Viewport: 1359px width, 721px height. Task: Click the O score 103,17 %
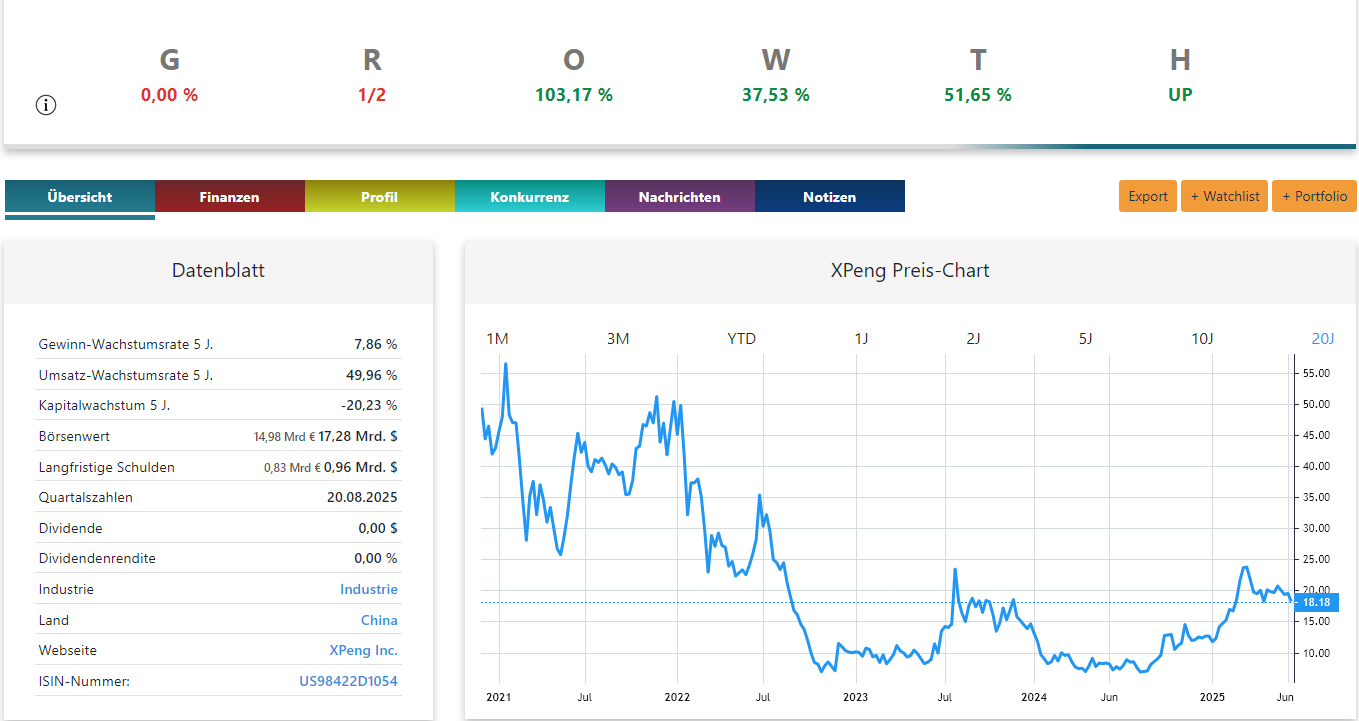coord(574,95)
